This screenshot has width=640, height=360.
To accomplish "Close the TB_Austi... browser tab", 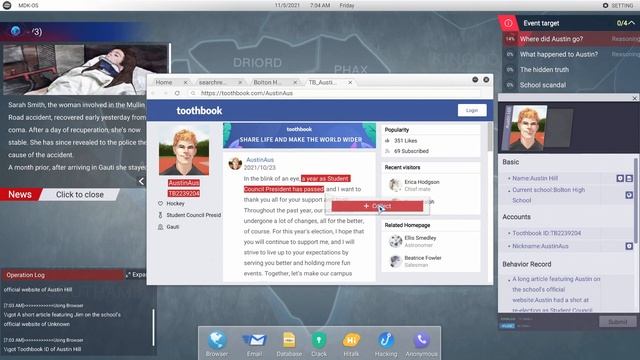I will (x=350, y=82).
